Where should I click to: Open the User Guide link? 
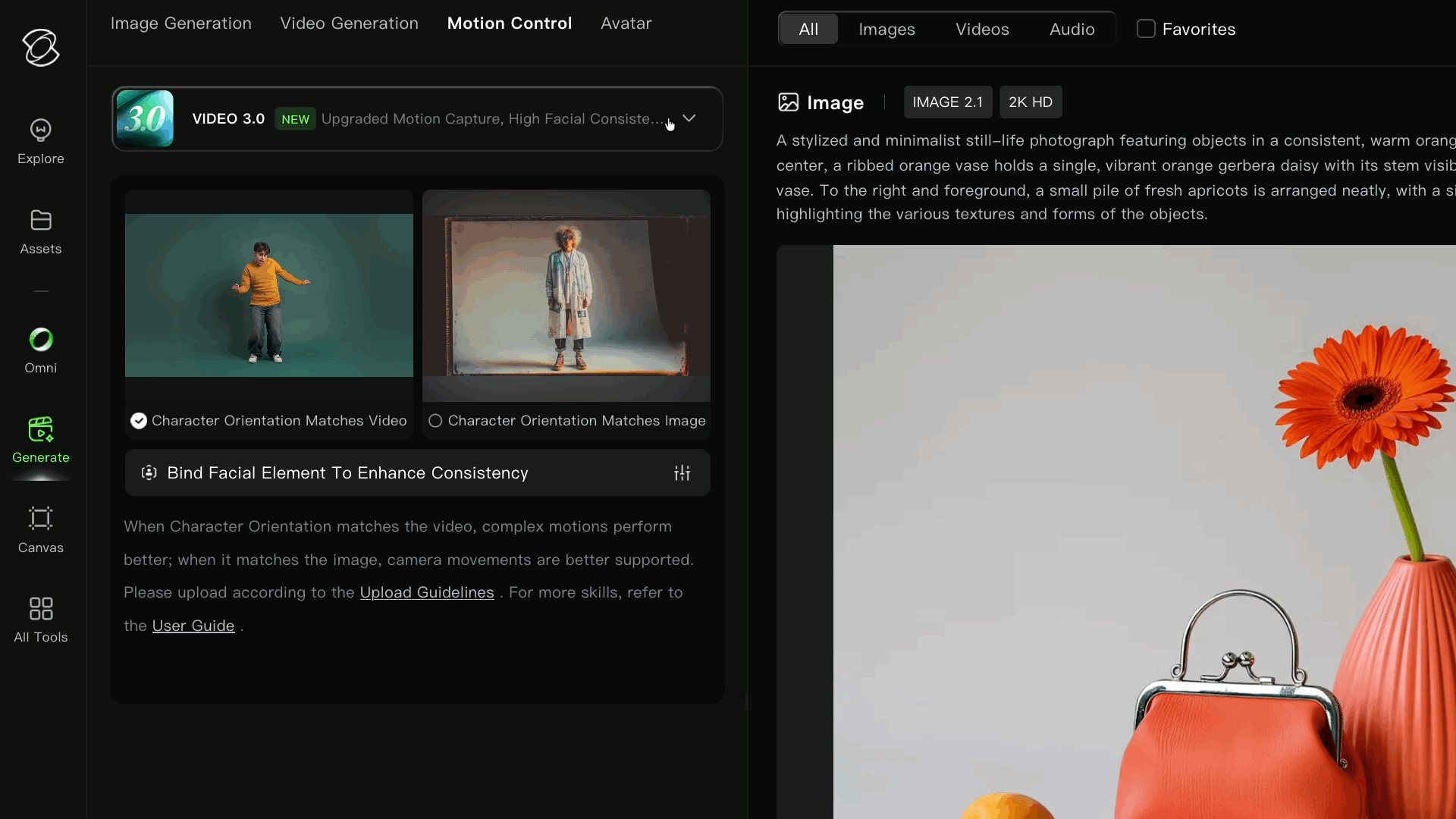[x=193, y=625]
